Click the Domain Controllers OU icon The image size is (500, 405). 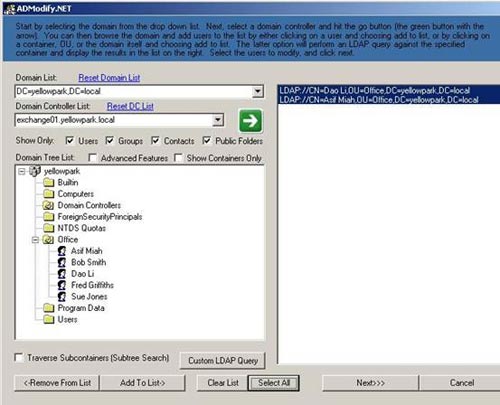(x=49, y=205)
